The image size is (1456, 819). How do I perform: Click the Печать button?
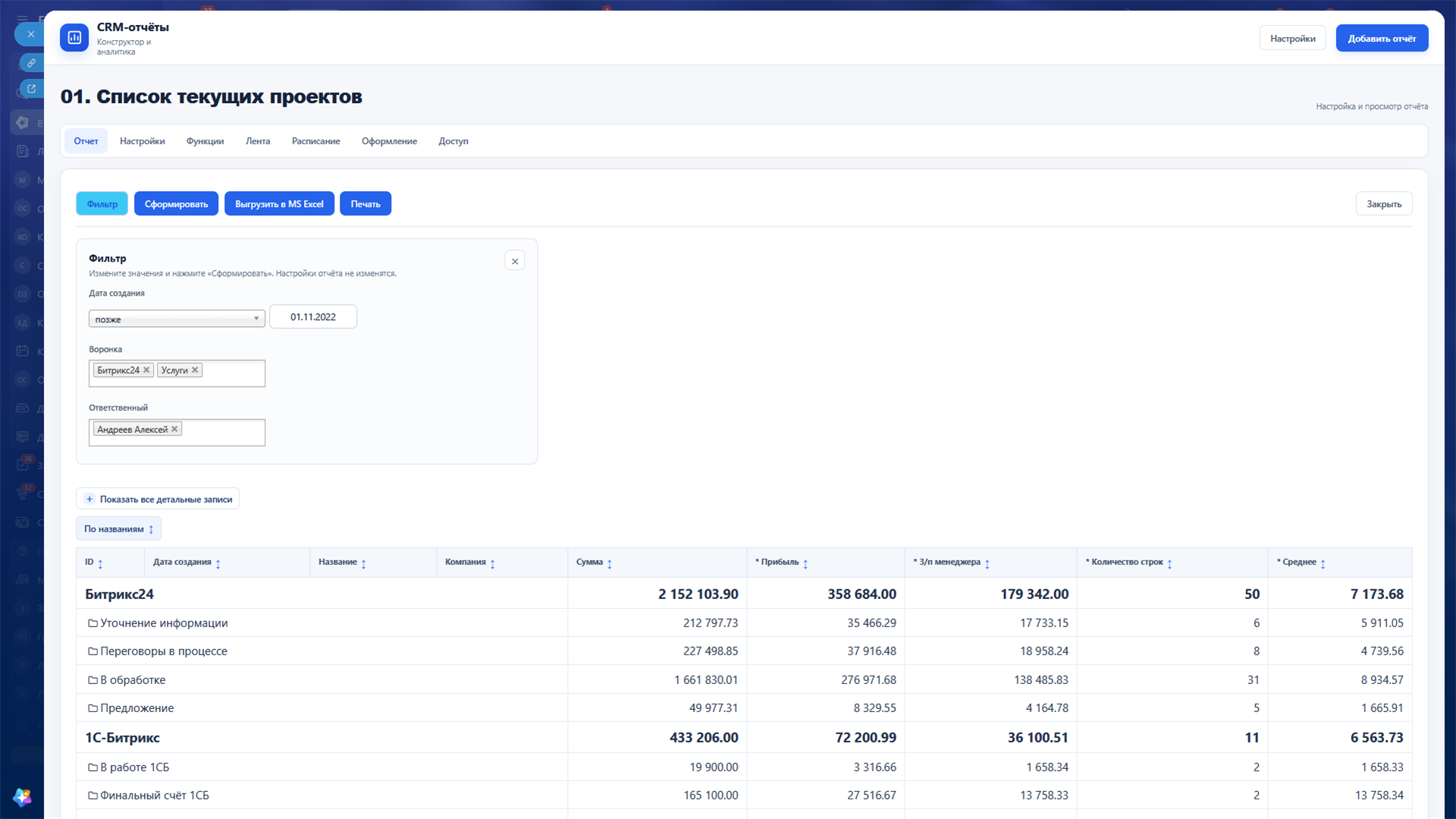coord(366,204)
